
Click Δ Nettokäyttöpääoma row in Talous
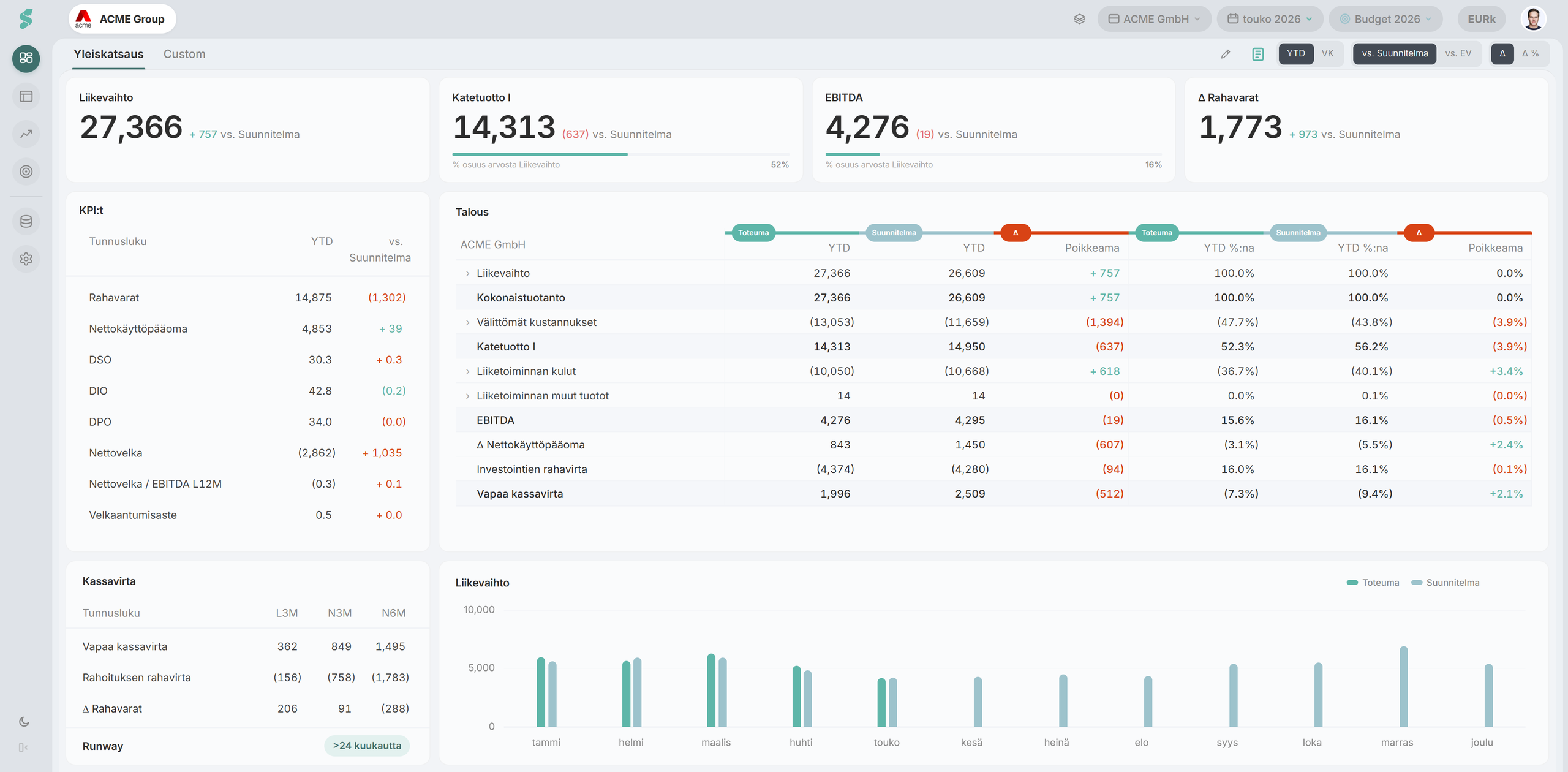993,445
